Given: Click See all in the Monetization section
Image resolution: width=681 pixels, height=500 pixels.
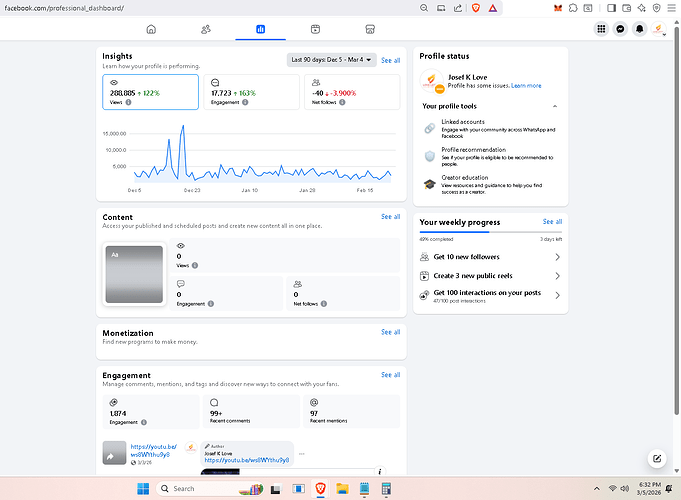Looking at the screenshot, I should (390, 332).
